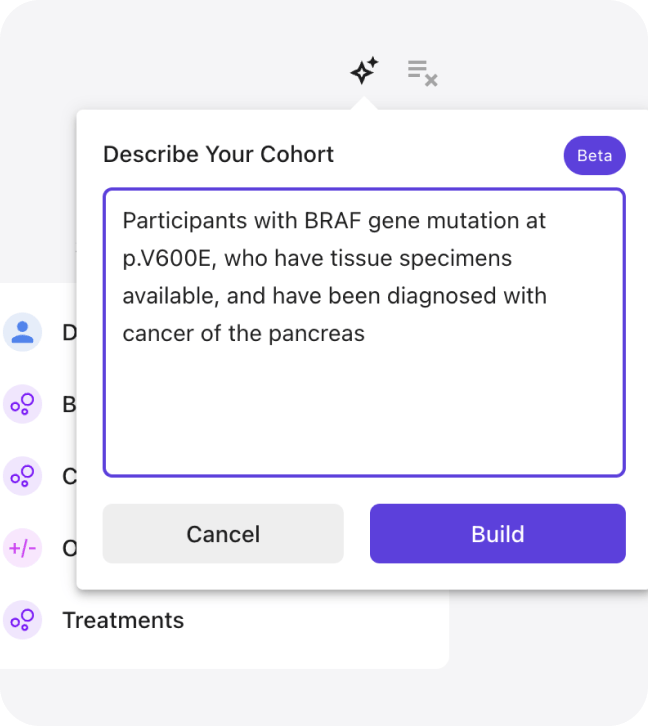Click the Describe Your Cohort heading
Viewport: 648px width, 726px height.
(x=218, y=155)
